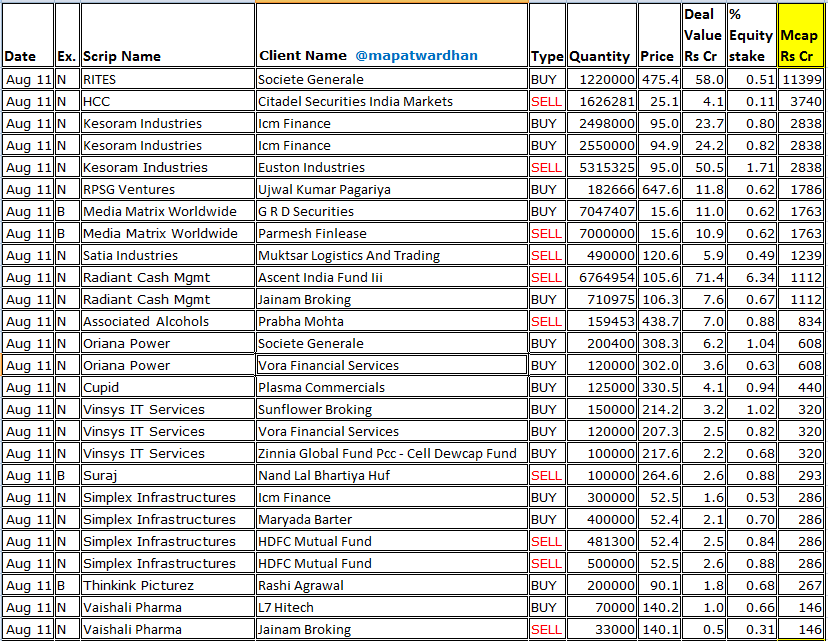Select quantity cell '5315325'
The image size is (828, 641).
coord(601,167)
